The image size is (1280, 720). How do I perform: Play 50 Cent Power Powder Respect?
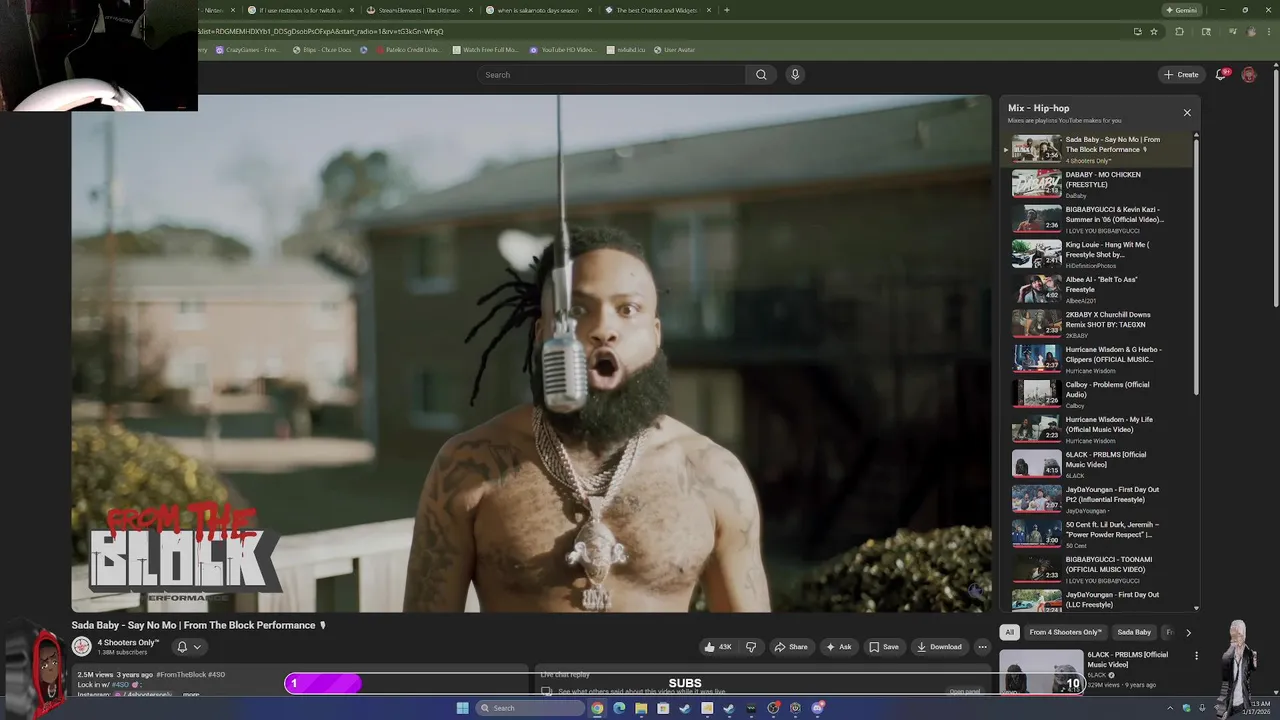pos(1097,534)
